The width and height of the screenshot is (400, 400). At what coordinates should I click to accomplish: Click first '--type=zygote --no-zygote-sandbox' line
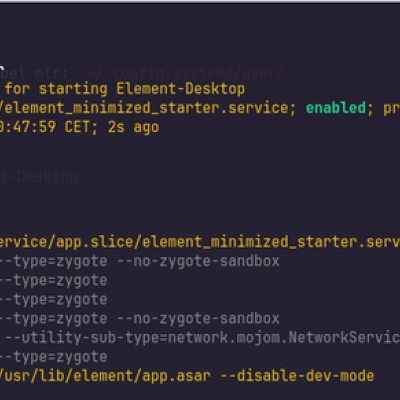coord(140,261)
